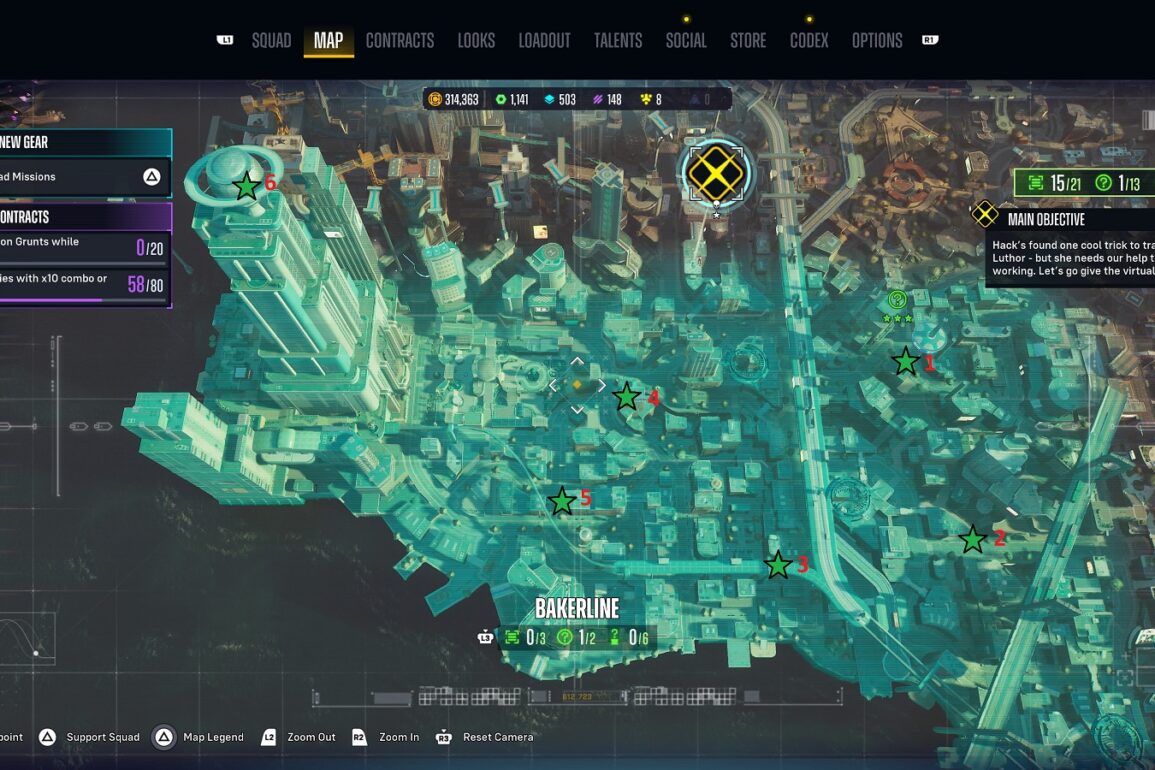Open the x10 combo contract 58/80
This screenshot has height=770, width=1155.
pos(85,284)
